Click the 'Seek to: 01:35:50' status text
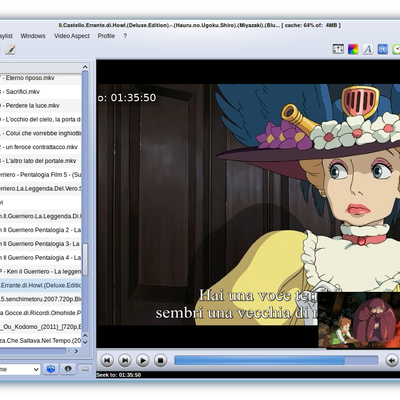400x400 pixels. click(119, 375)
